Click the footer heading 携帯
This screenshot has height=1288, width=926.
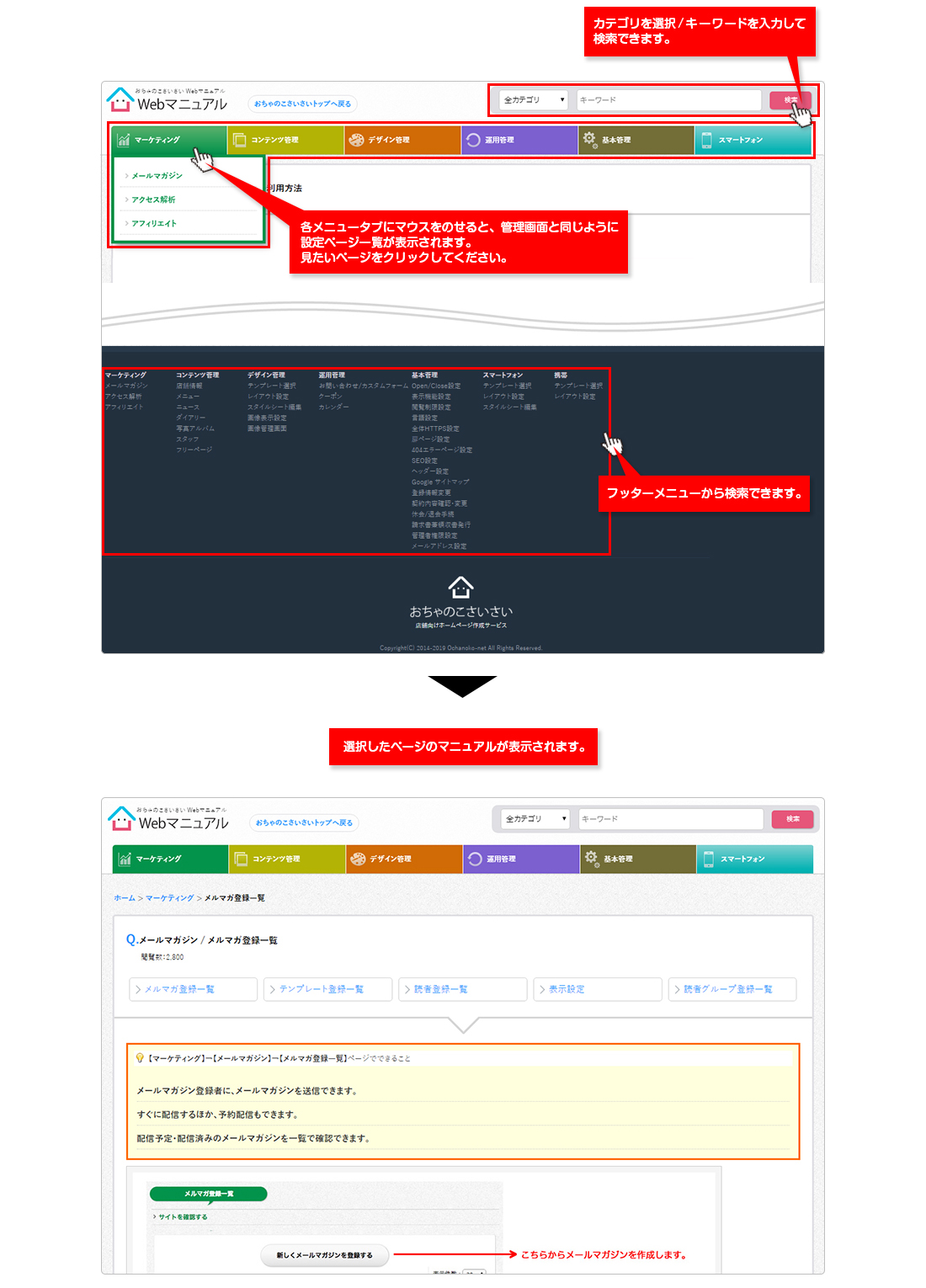(561, 375)
